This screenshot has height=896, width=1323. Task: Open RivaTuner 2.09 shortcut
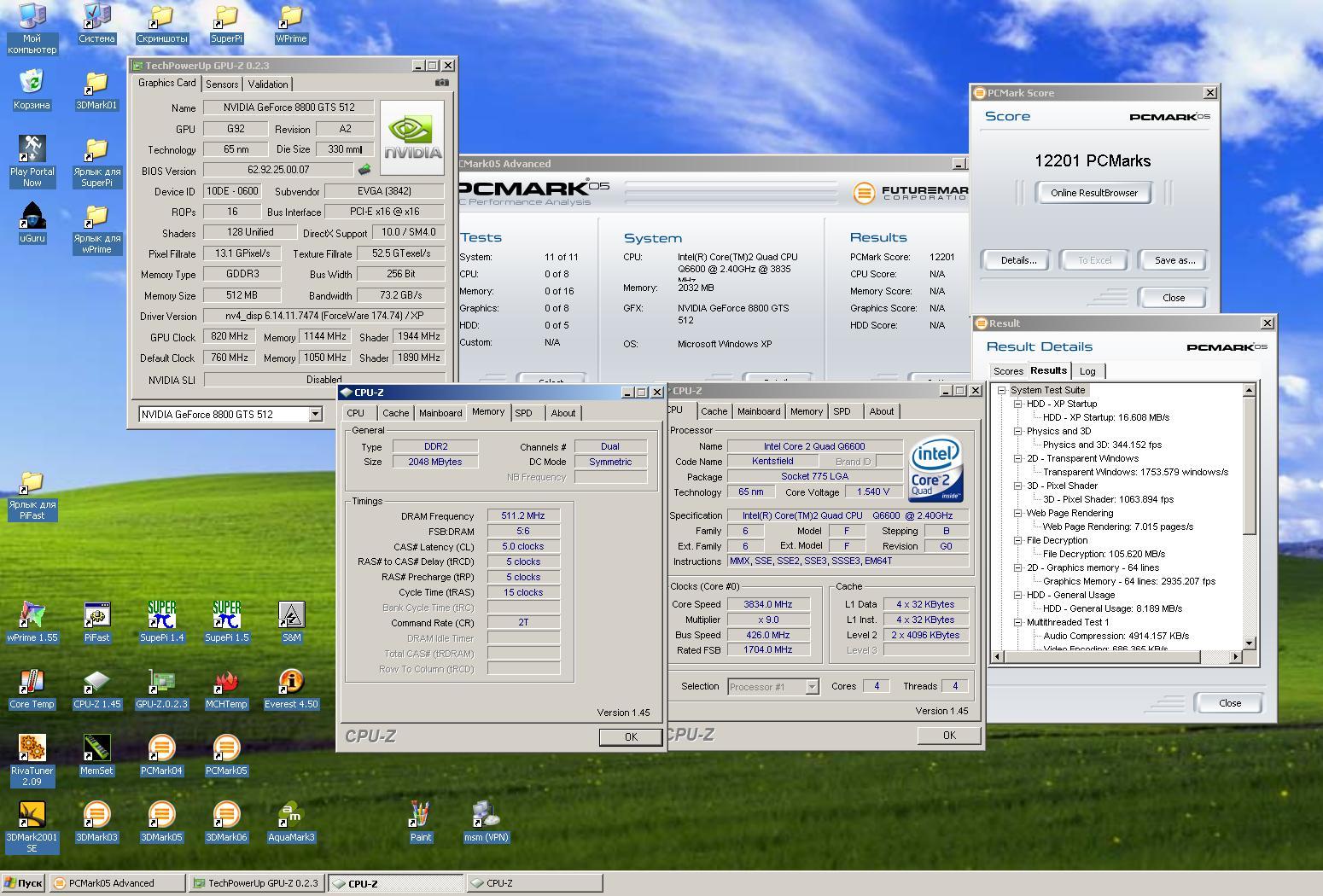pos(32,760)
